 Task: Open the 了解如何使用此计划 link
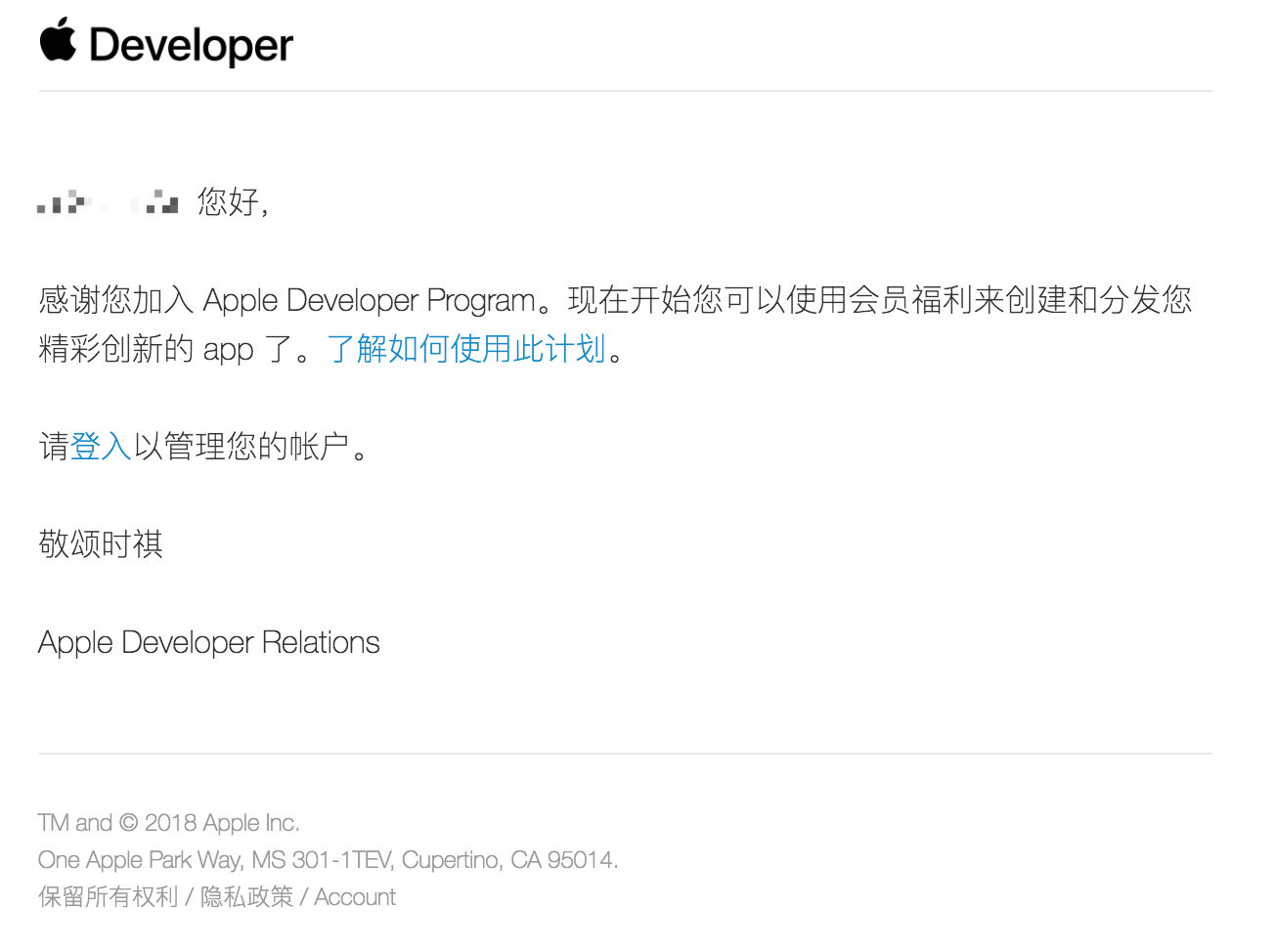tap(466, 349)
